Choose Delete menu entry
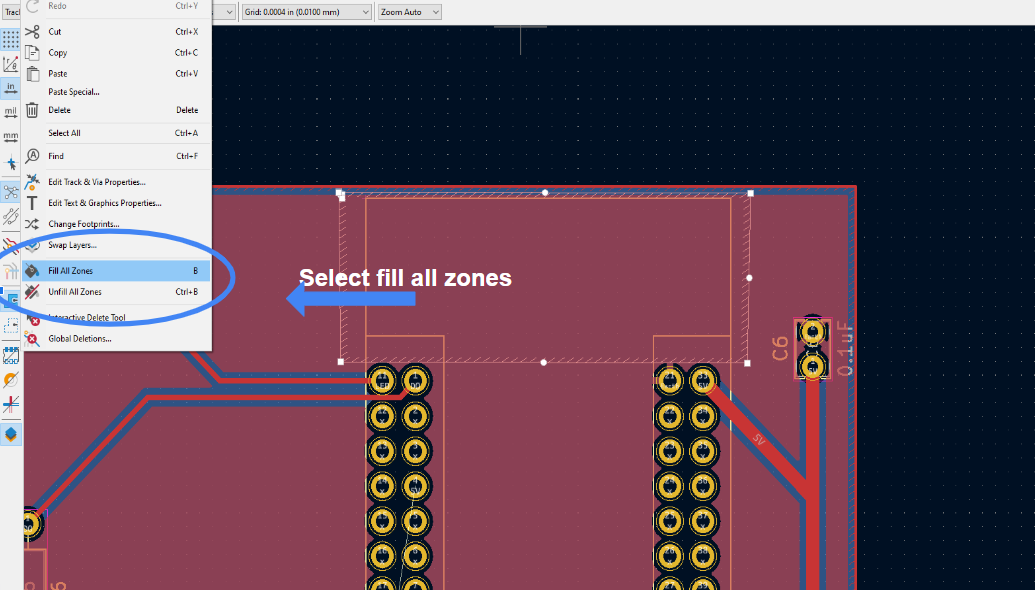The image size is (1035, 590). 117,110
